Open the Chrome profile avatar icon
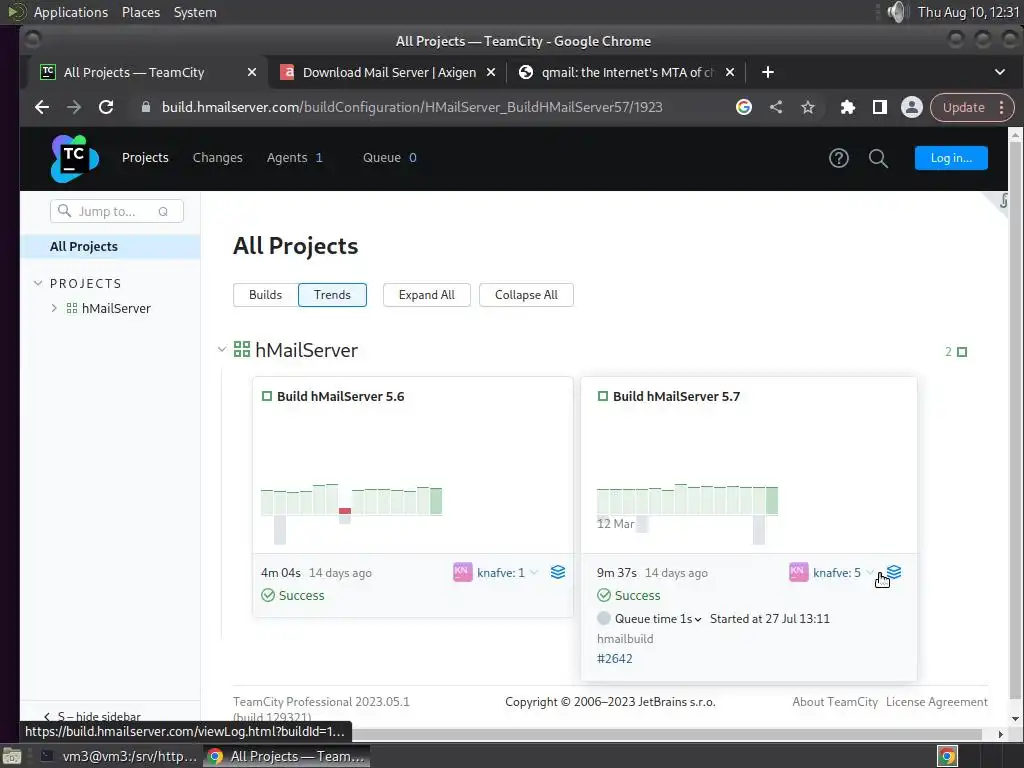 [912, 107]
